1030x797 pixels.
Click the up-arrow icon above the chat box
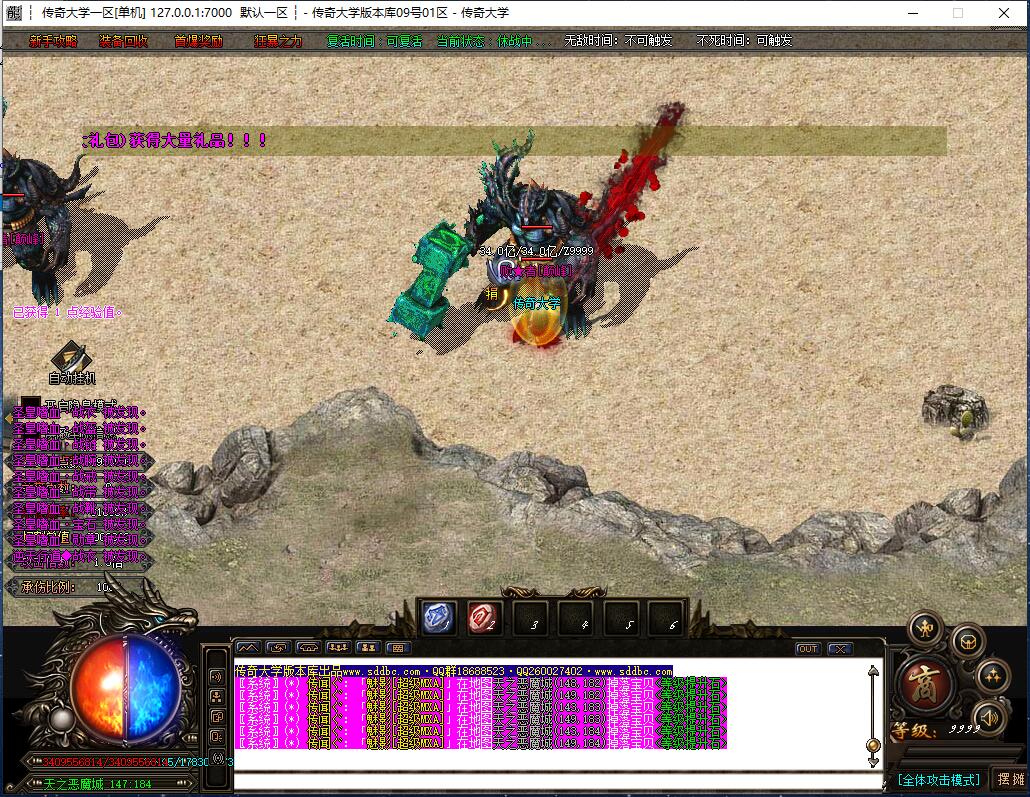pyautogui.click(x=248, y=648)
